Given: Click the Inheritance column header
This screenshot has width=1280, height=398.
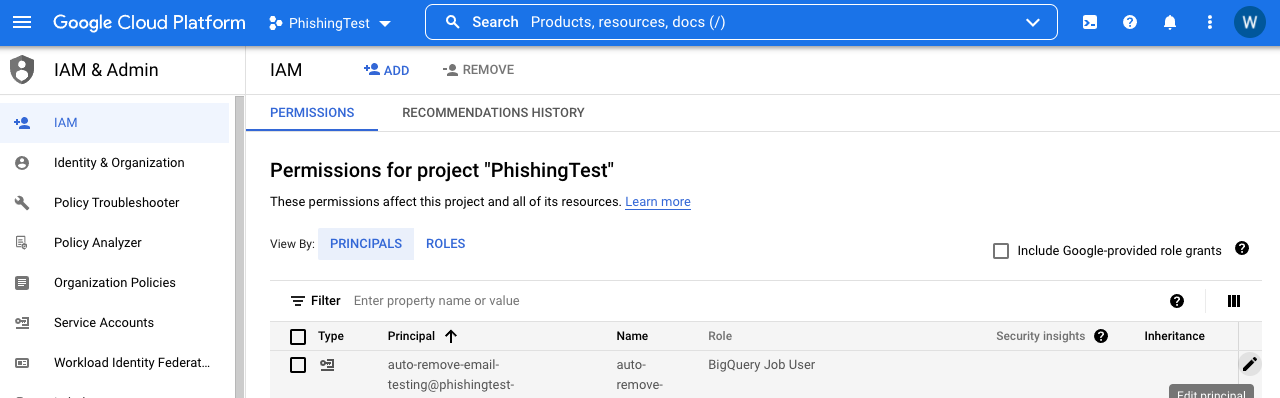Looking at the screenshot, I should [1175, 336].
